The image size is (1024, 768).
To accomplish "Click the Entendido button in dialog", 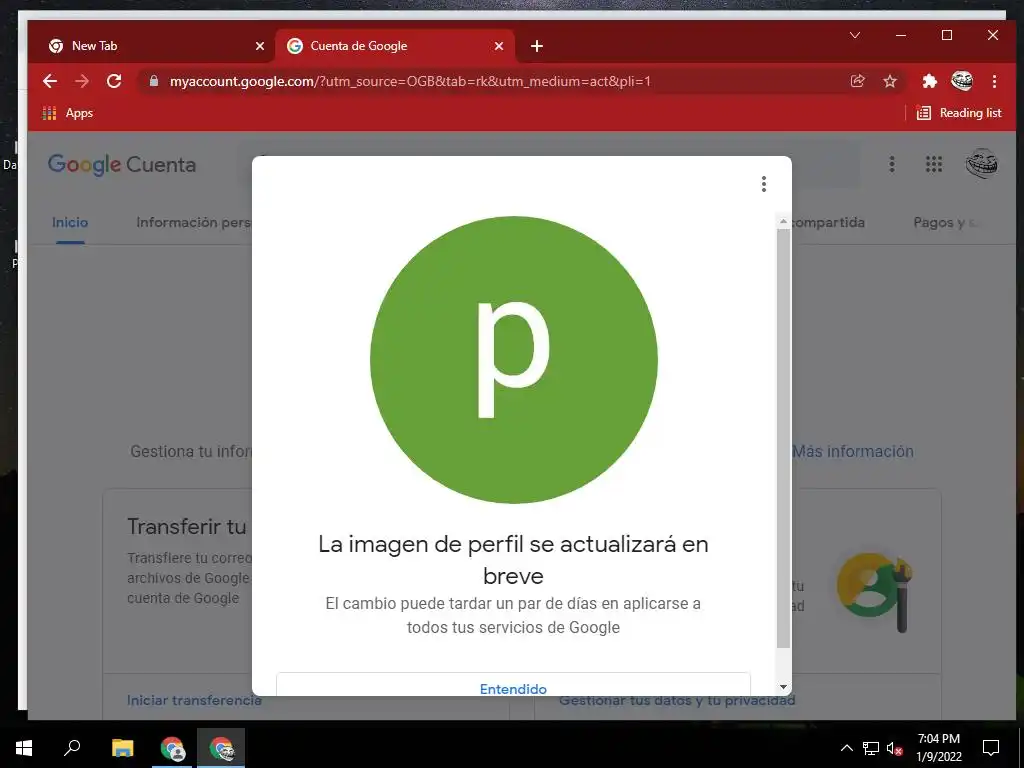I will pos(513,685).
